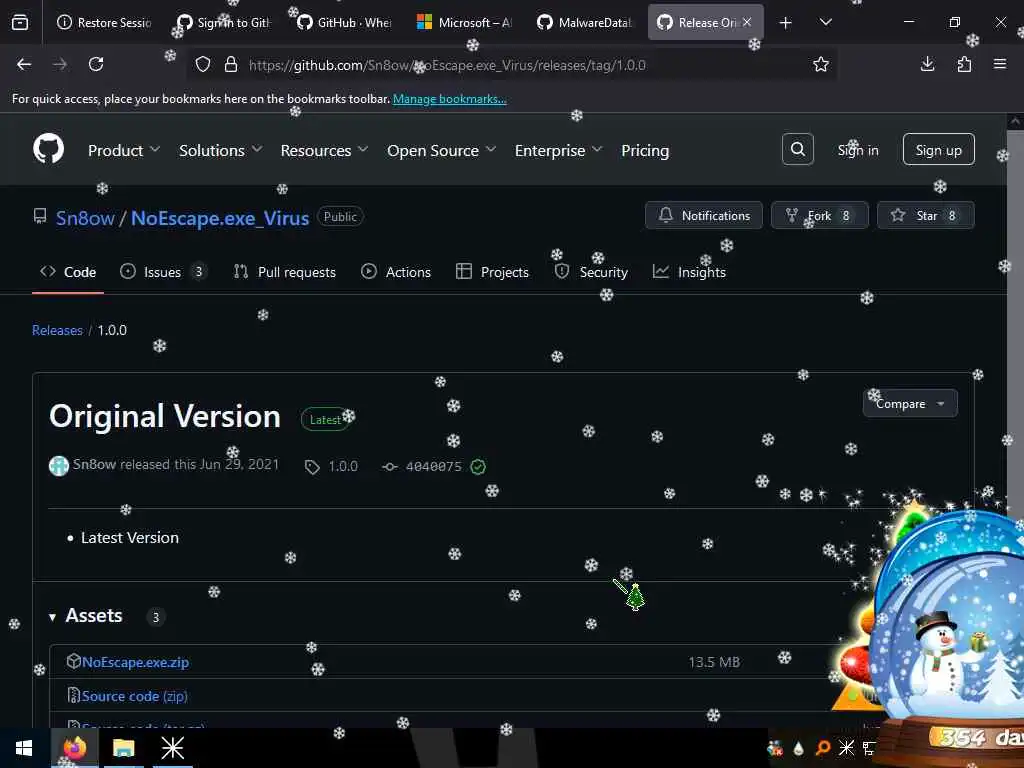Viewport: 1024px width, 768px height.
Task: Open the water drop tray icon
Action: coord(799,748)
